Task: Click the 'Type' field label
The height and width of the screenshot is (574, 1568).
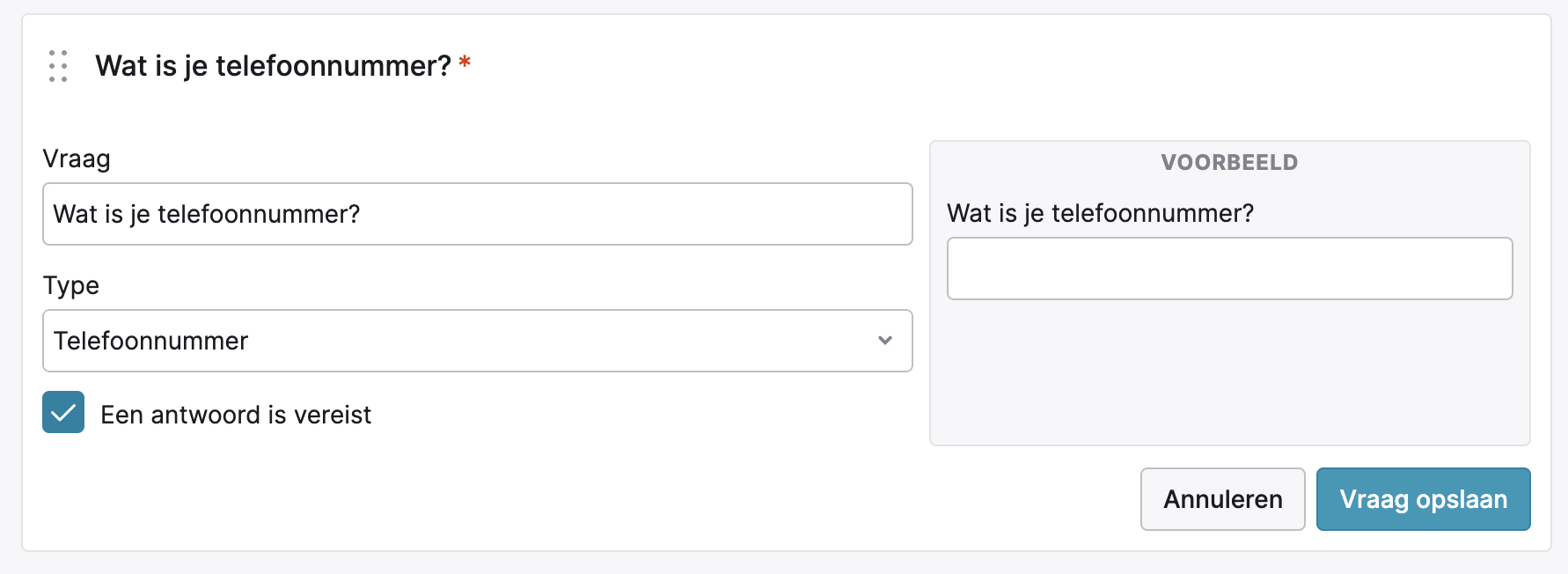Action: click(x=71, y=285)
